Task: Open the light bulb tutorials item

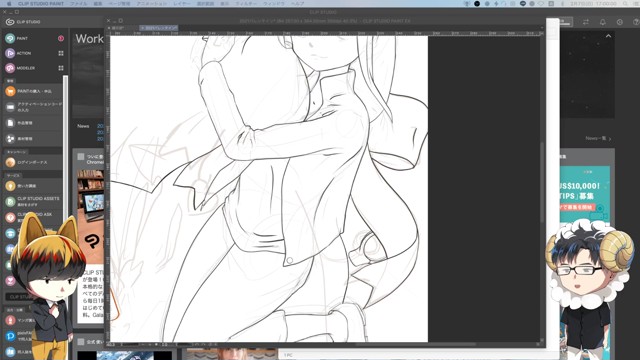Action: click(33, 186)
